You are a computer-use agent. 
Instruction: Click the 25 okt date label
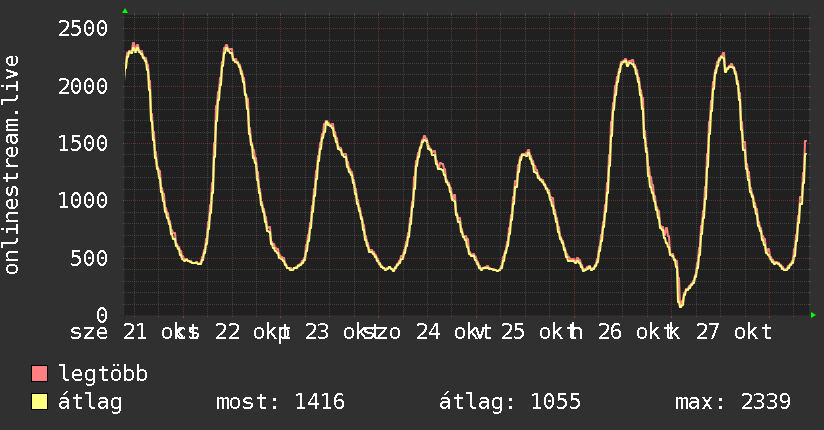click(541, 332)
